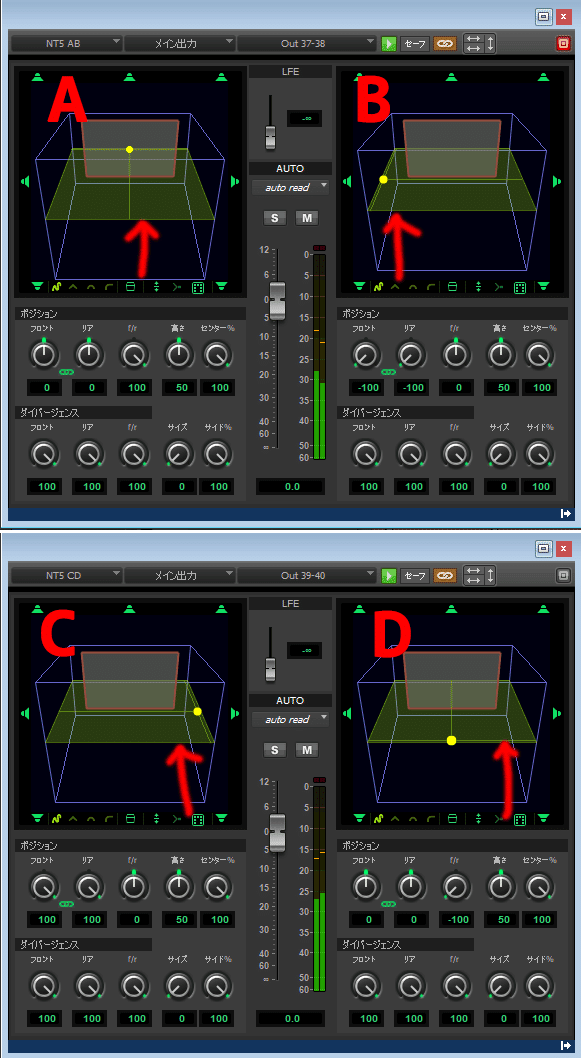Click top center speaker icon, NT5 AB left panner
This screenshot has width=581, height=1058.
pos(130,77)
